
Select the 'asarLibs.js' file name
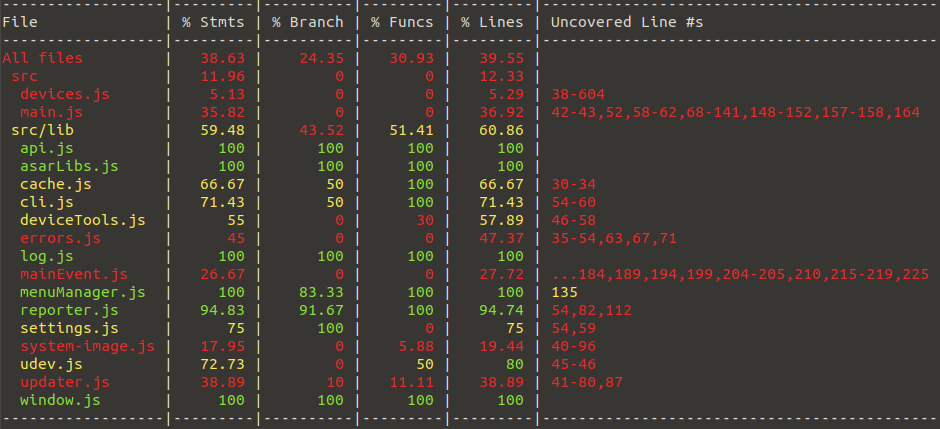coord(70,166)
